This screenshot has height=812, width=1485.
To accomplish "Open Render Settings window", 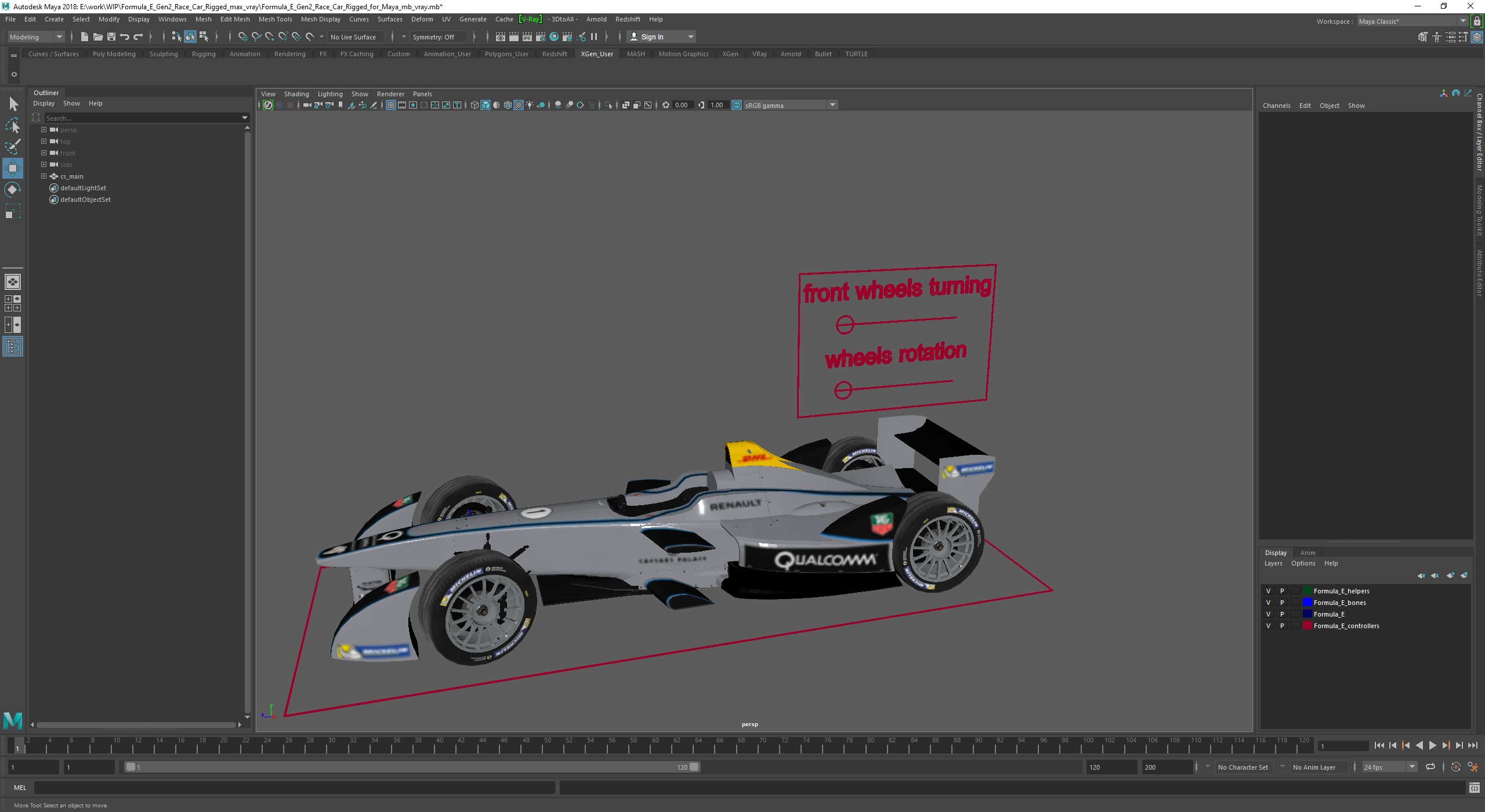I will [x=540, y=37].
